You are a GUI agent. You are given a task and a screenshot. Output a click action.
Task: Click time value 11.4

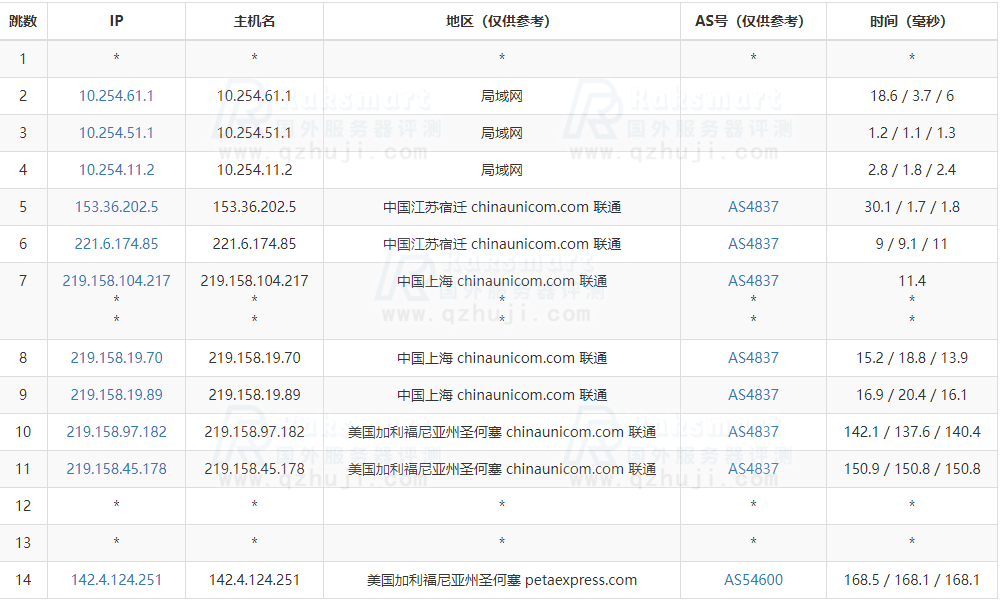[x=911, y=281]
